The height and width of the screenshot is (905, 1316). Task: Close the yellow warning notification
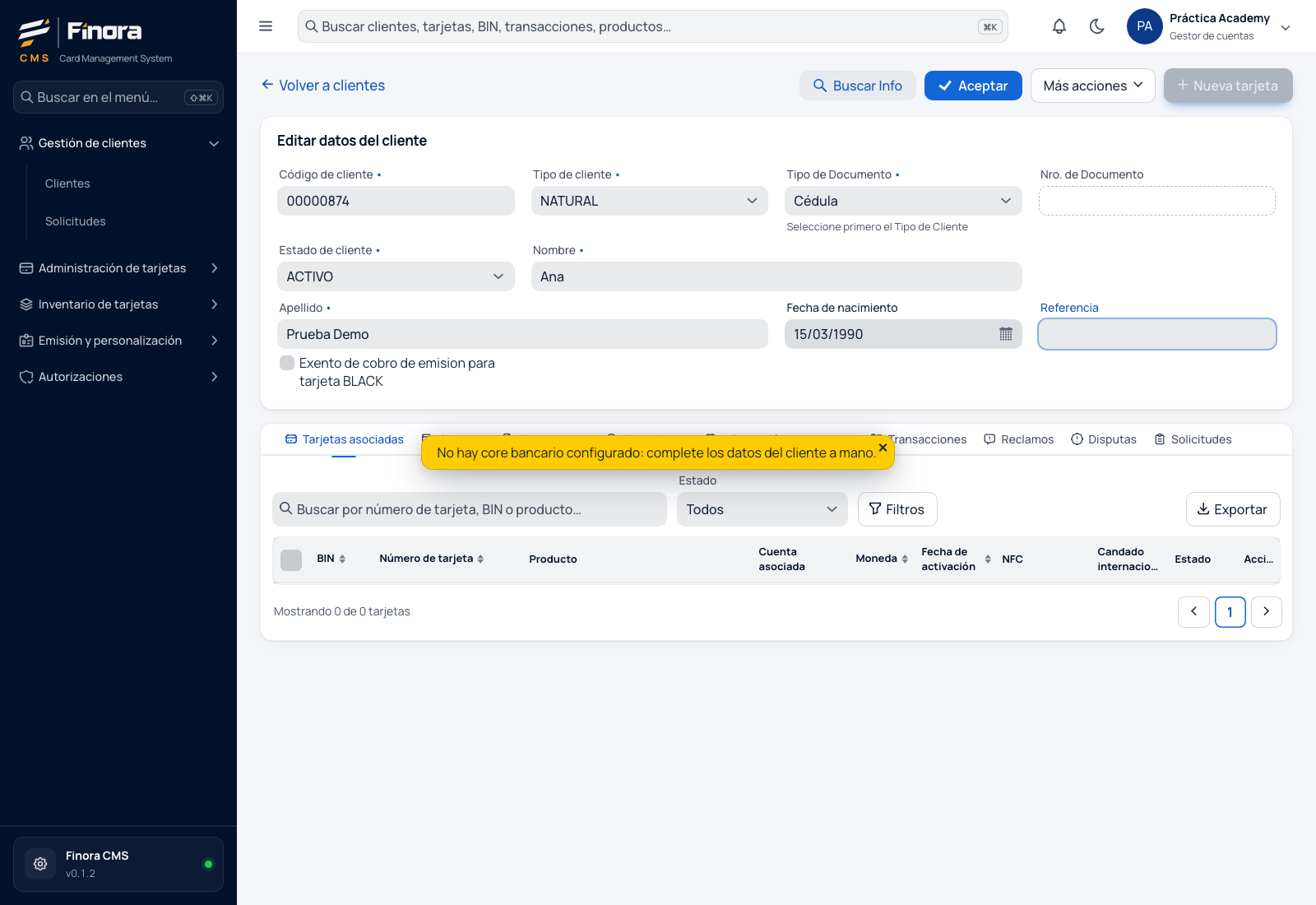pyautogui.click(x=883, y=448)
